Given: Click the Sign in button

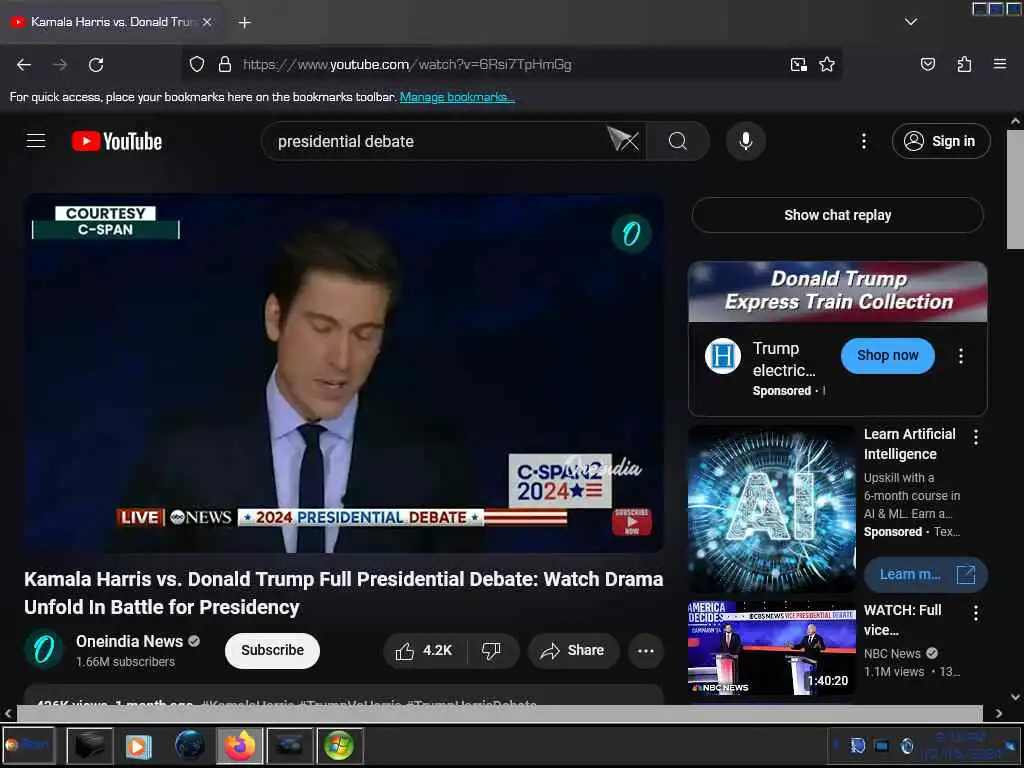Looking at the screenshot, I should pos(940,141).
